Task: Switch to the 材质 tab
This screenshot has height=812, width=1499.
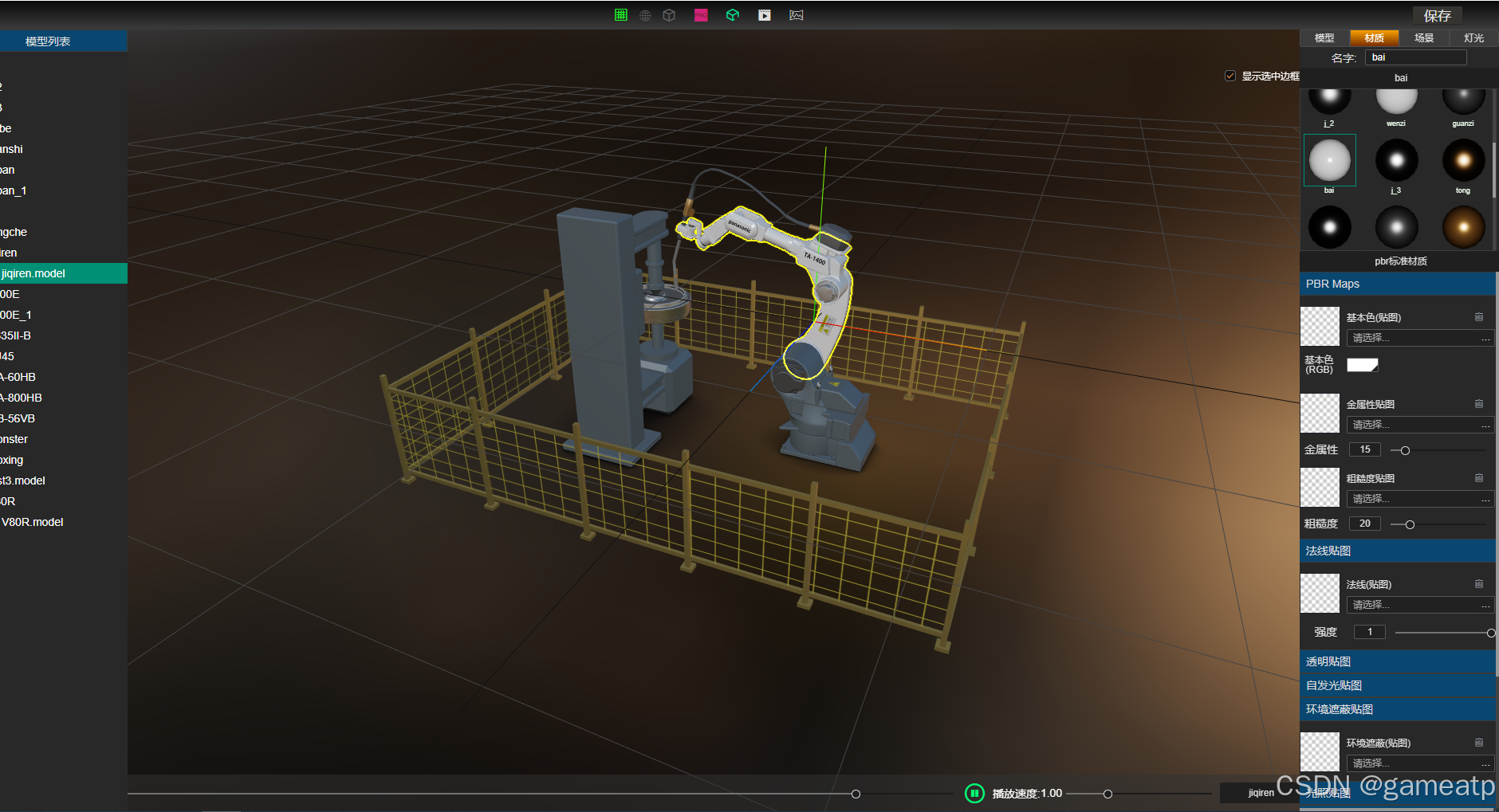Action: tap(1373, 37)
